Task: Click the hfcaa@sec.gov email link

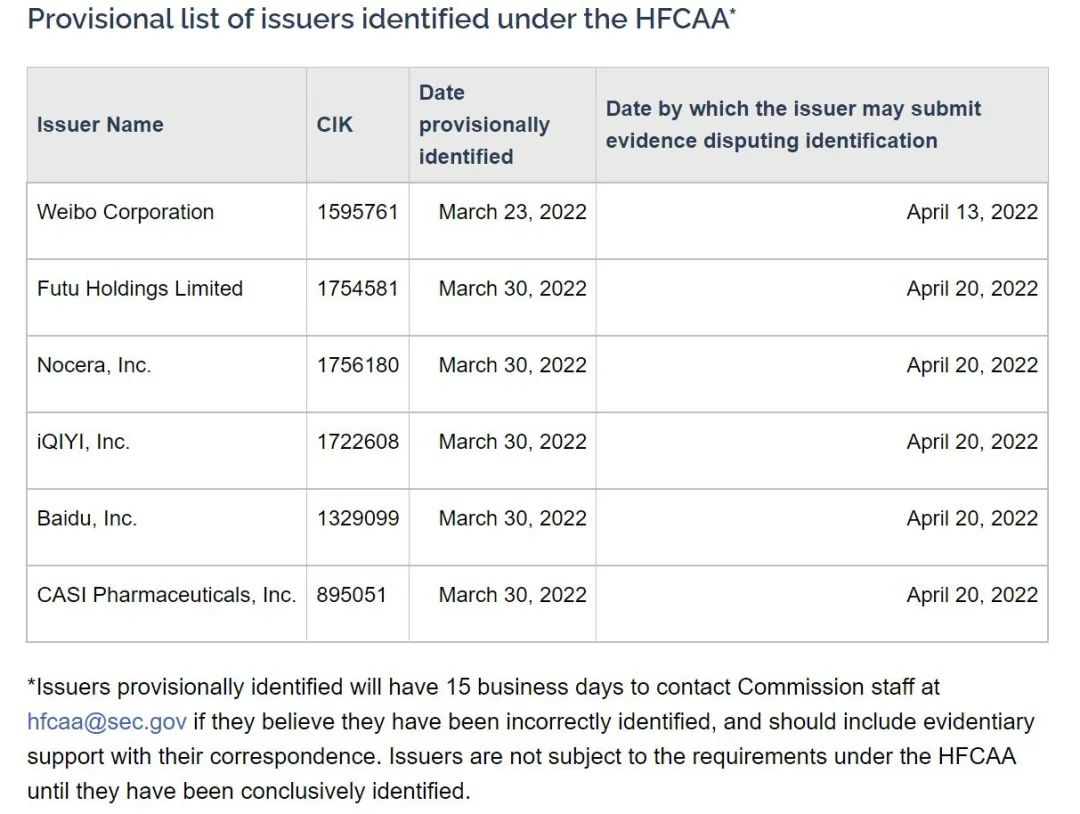Action: click(x=107, y=722)
